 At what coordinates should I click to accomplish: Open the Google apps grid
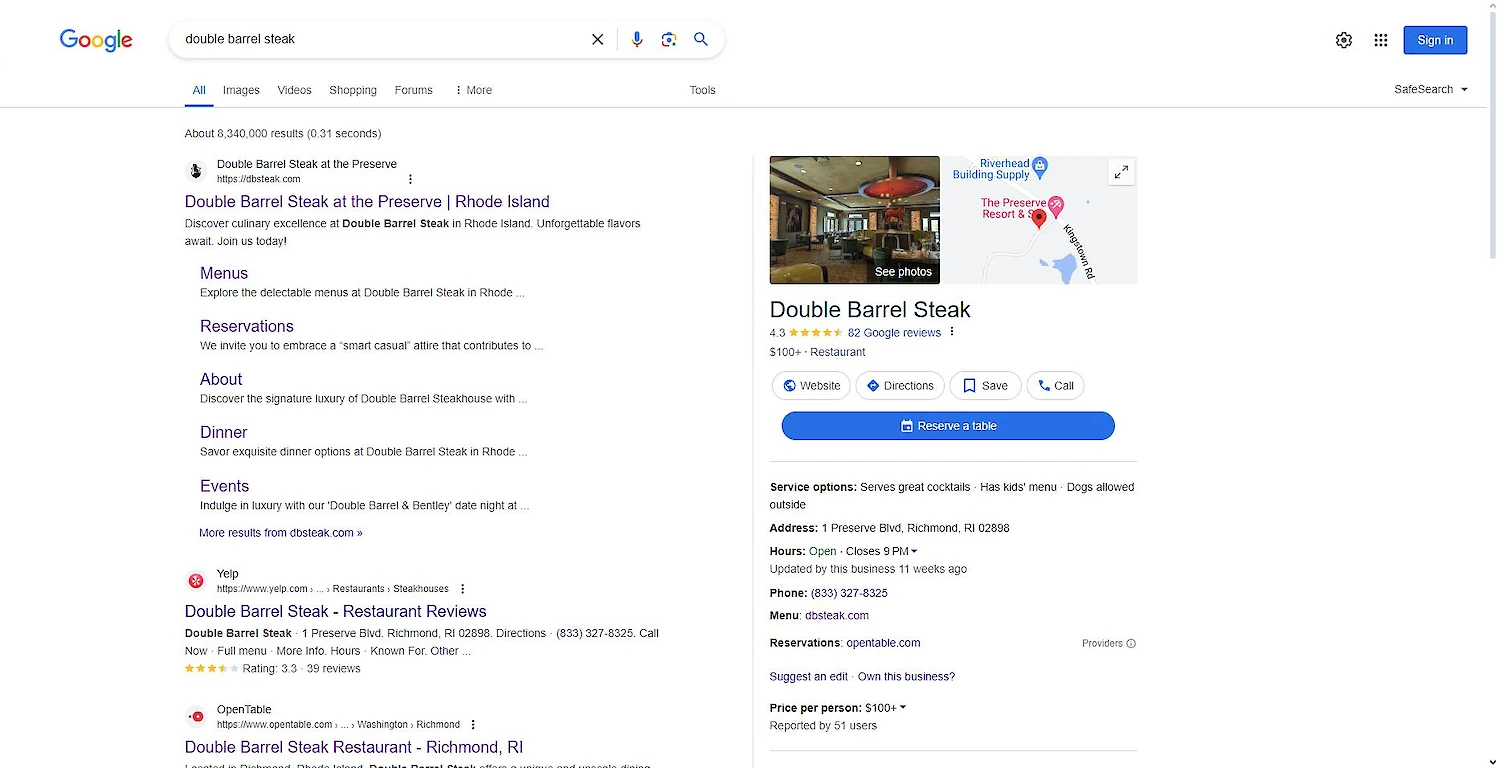[x=1381, y=40]
